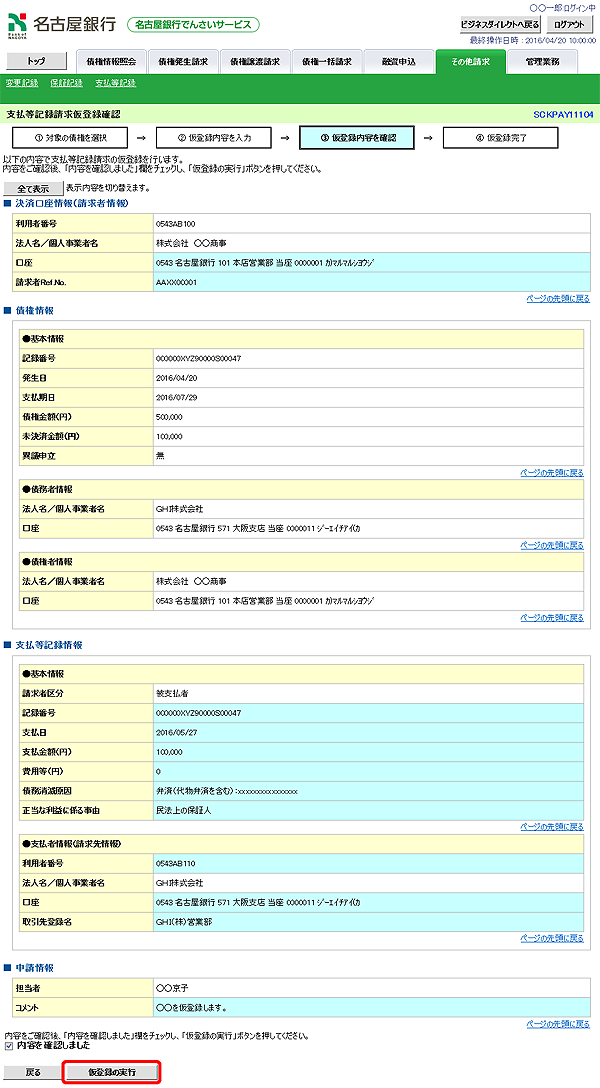
Task: Select 支払者 利用者番号 0543AB110
Action: [x=175, y=863]
